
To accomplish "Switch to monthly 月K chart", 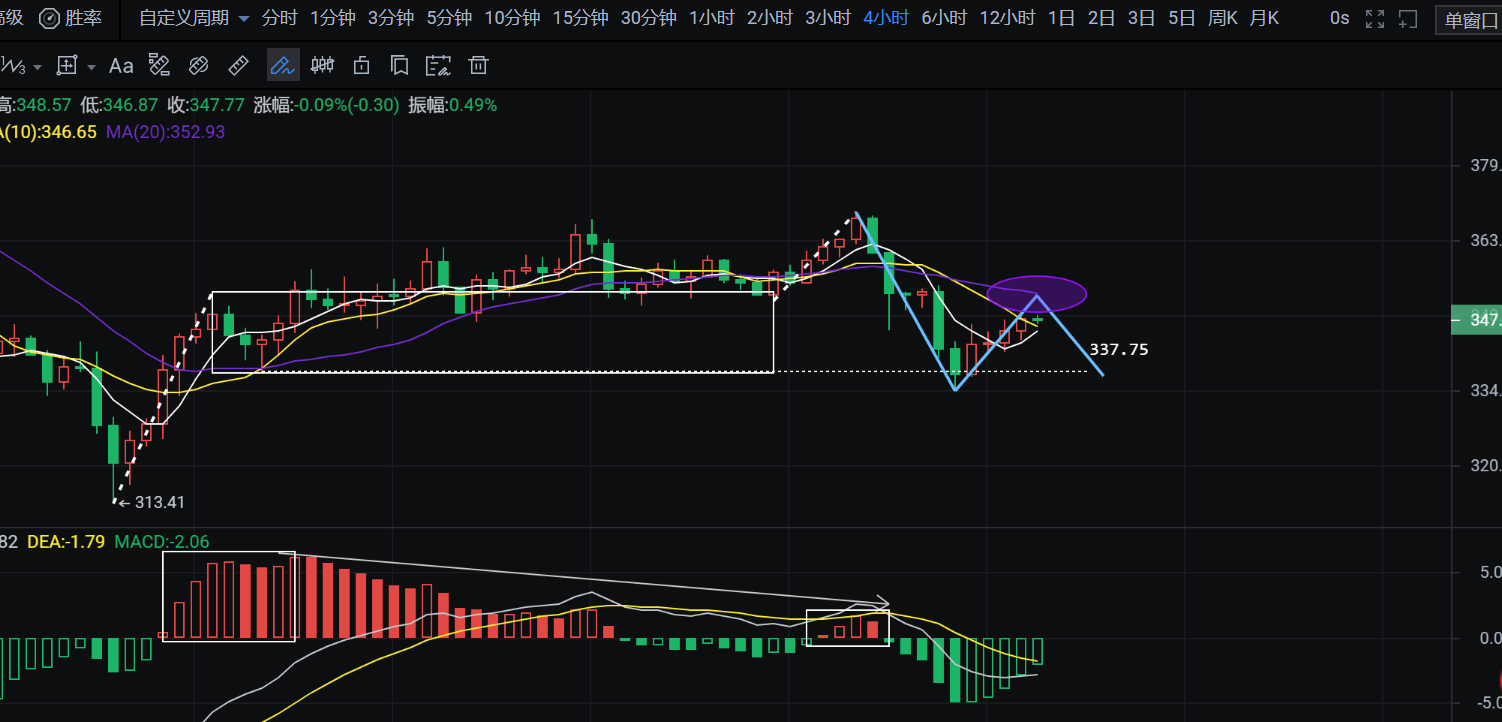I will click(x=1264, y=18).
